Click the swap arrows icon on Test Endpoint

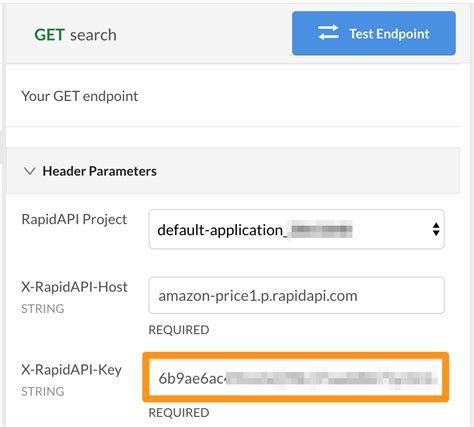[x=328, y=33]
